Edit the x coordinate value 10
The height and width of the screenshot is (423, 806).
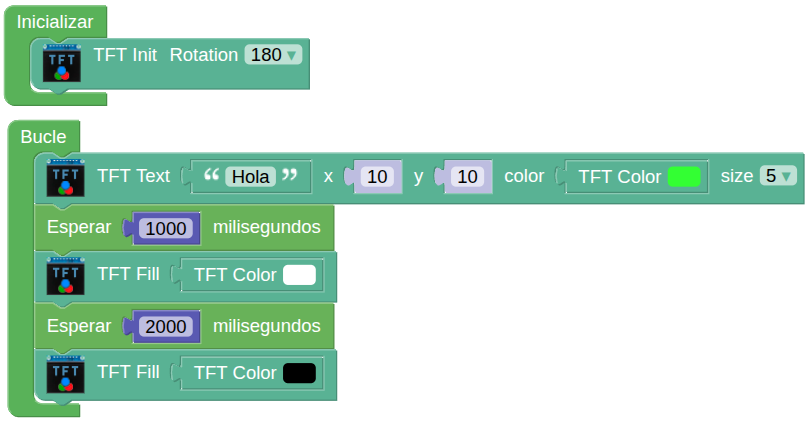(377, 177)
